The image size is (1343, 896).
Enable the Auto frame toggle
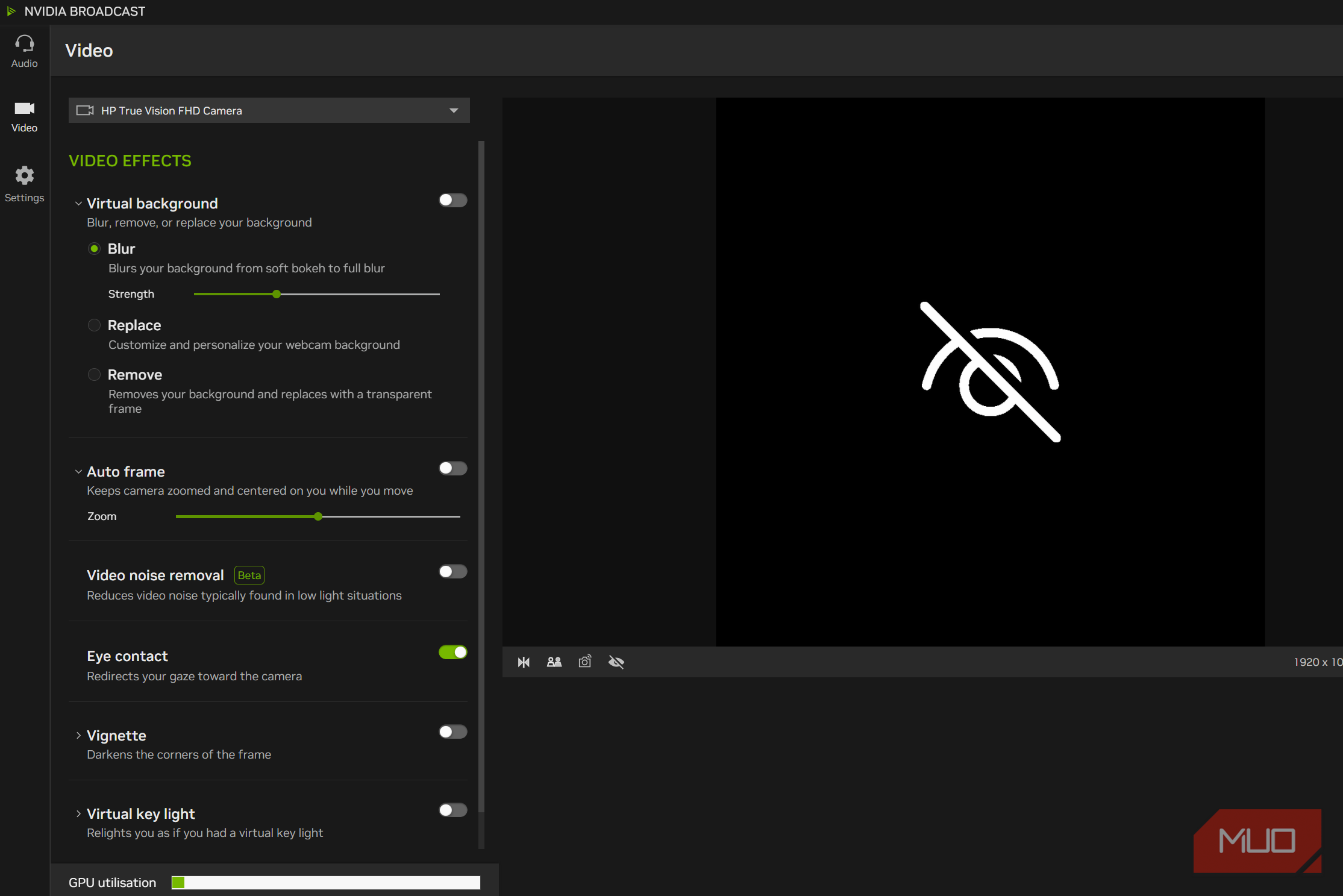[453, 468]
